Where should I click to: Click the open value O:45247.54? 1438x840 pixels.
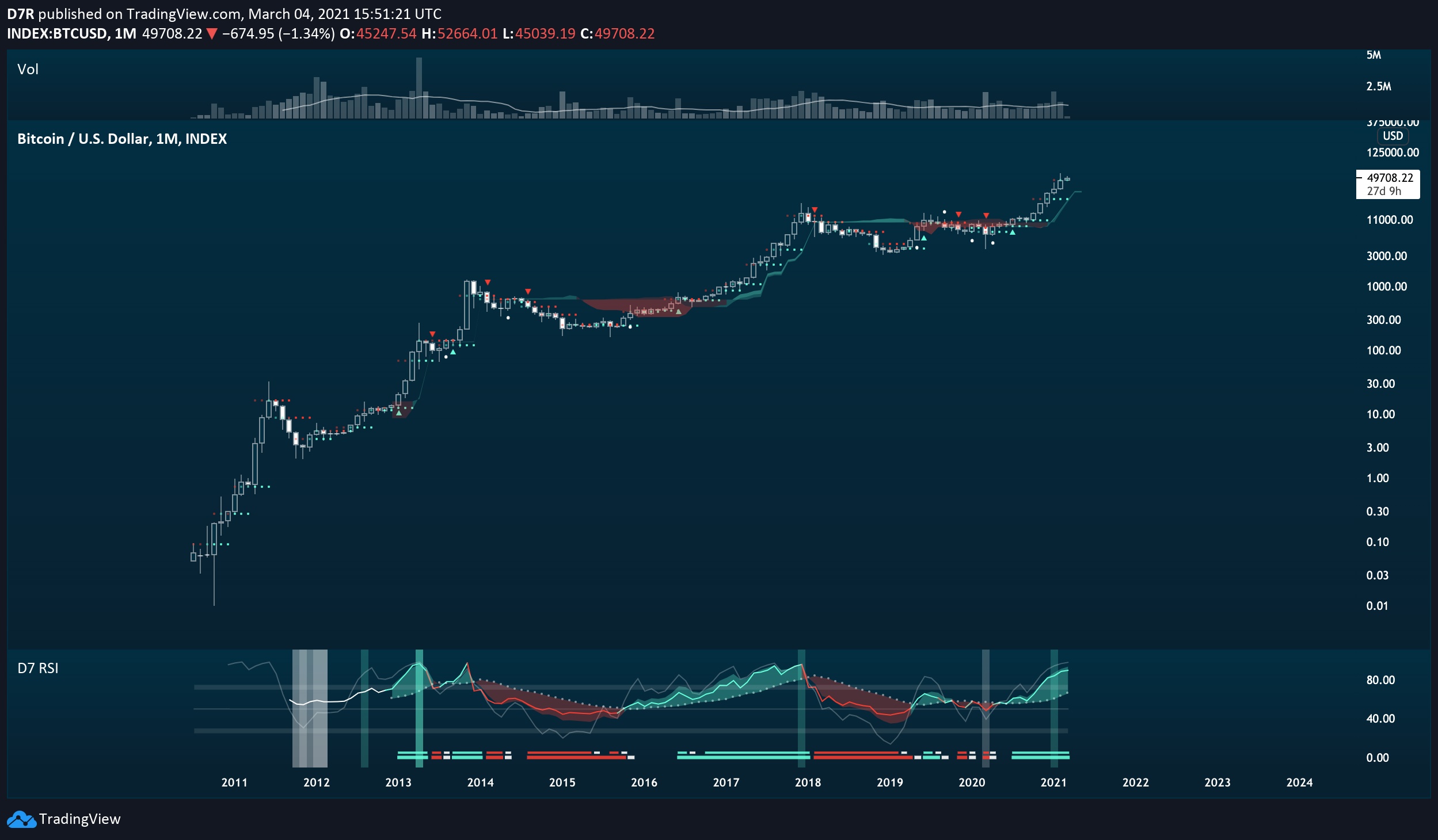pyautogui.click(x=378, y=33)
